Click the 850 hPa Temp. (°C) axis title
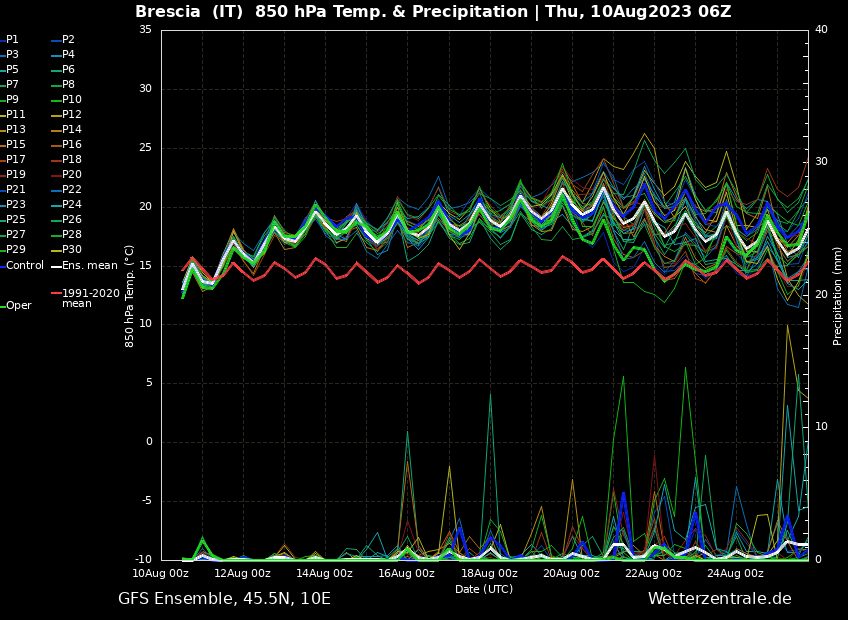This screenshot has height=621, width=851. (129, 296)
